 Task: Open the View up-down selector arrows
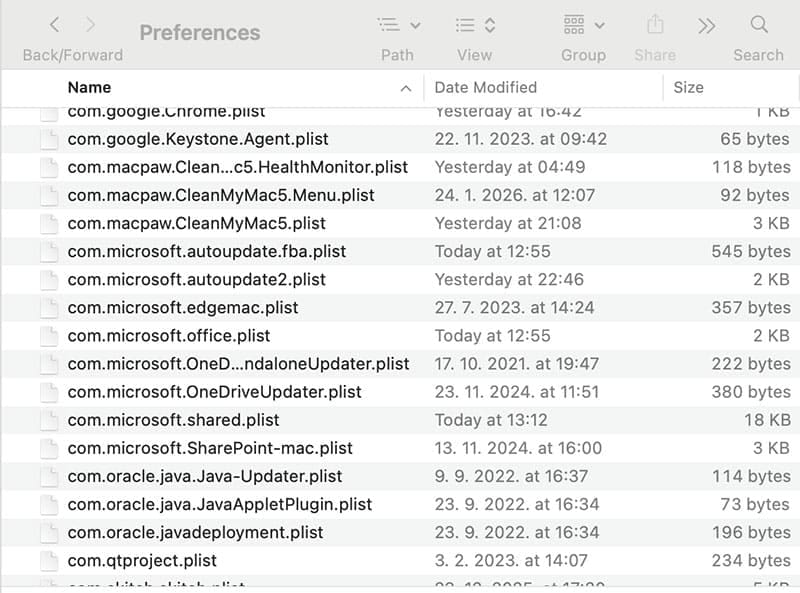[490, 25]
